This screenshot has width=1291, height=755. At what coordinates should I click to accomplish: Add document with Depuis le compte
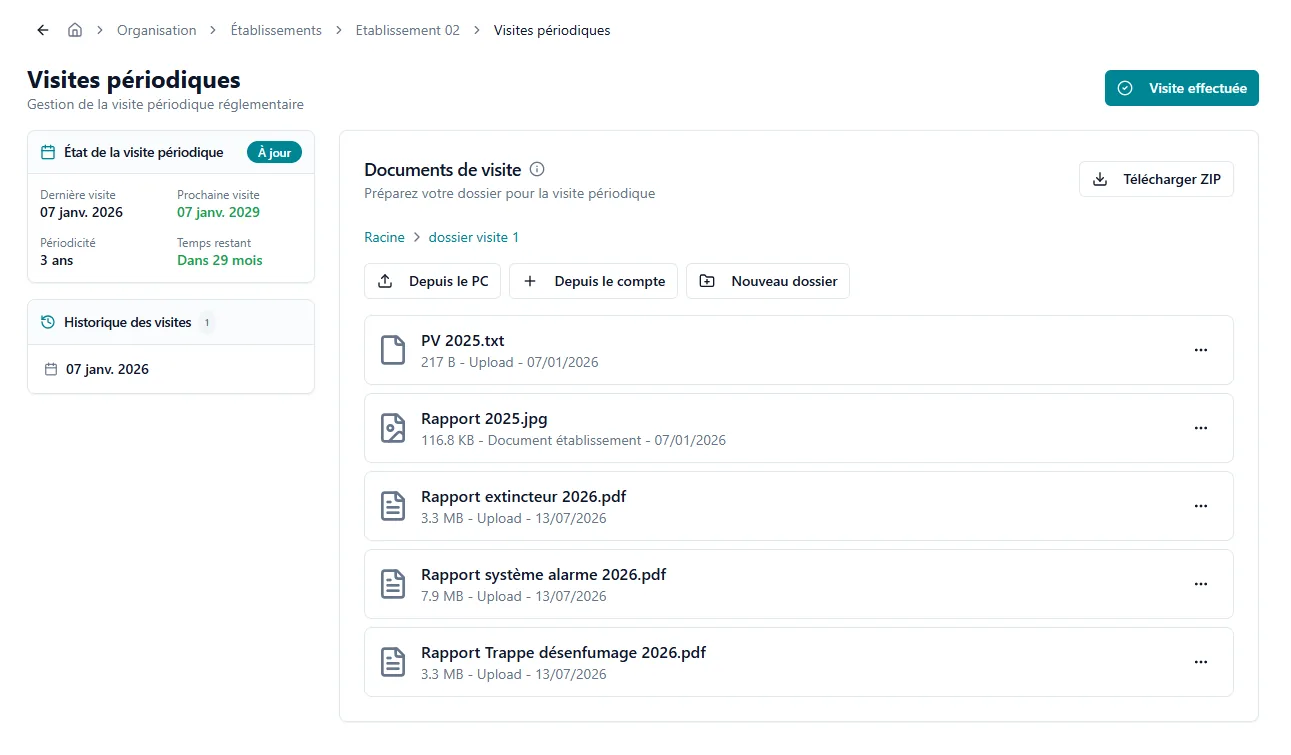coord(593,281)
